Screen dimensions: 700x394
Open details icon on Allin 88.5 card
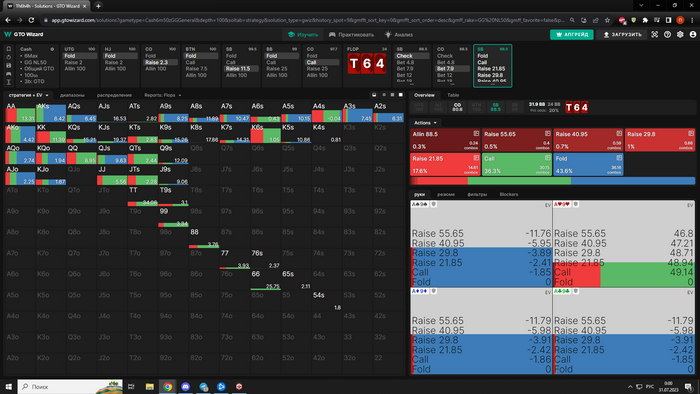476,133
